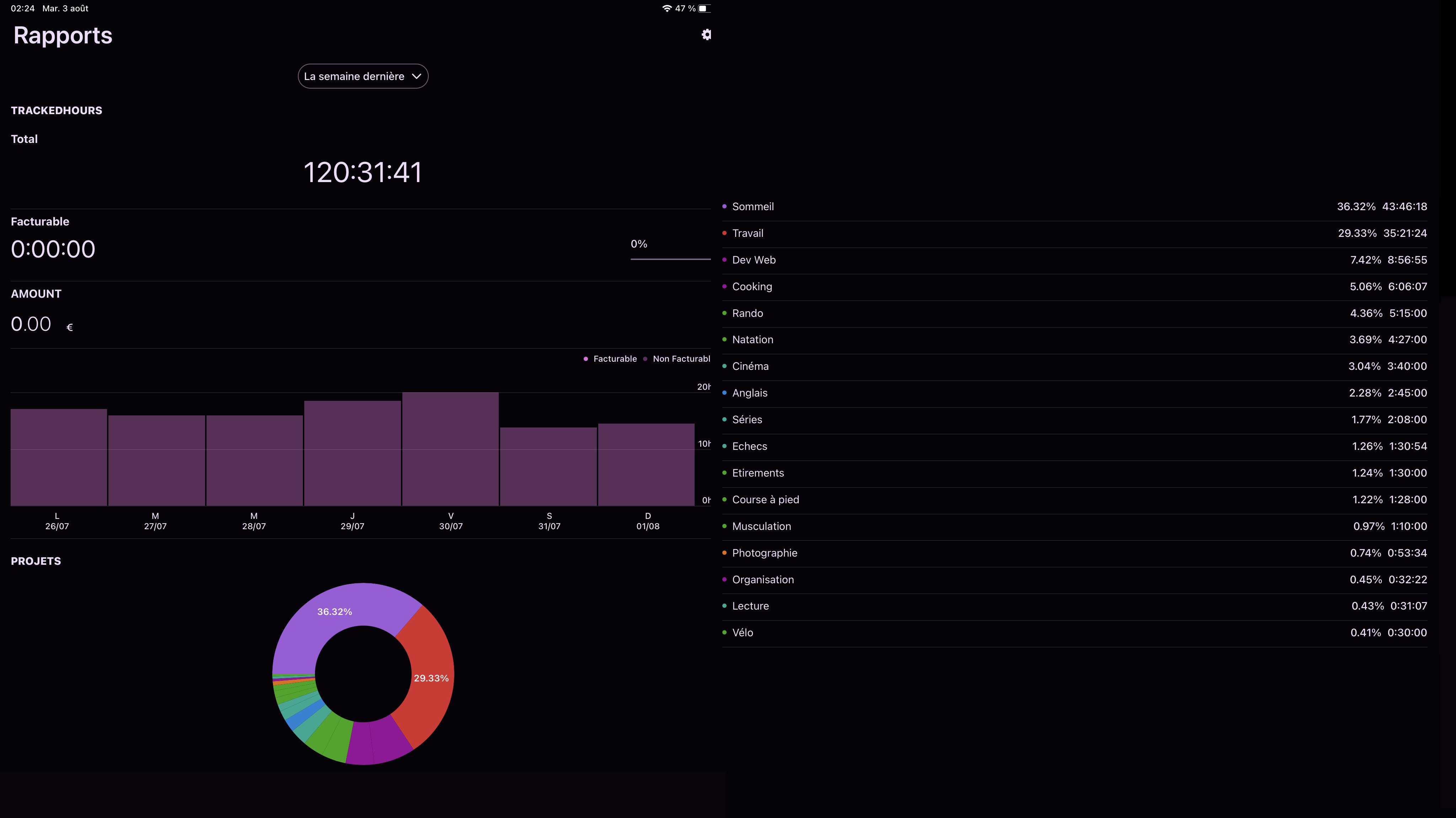Click the battery indicator icon
This screenshot has width=1456, height=818.
(704, 9)
